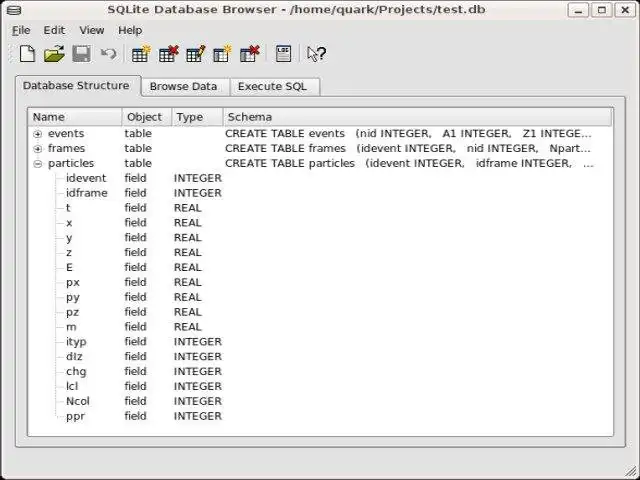Select the chg field row

point(320,372)
